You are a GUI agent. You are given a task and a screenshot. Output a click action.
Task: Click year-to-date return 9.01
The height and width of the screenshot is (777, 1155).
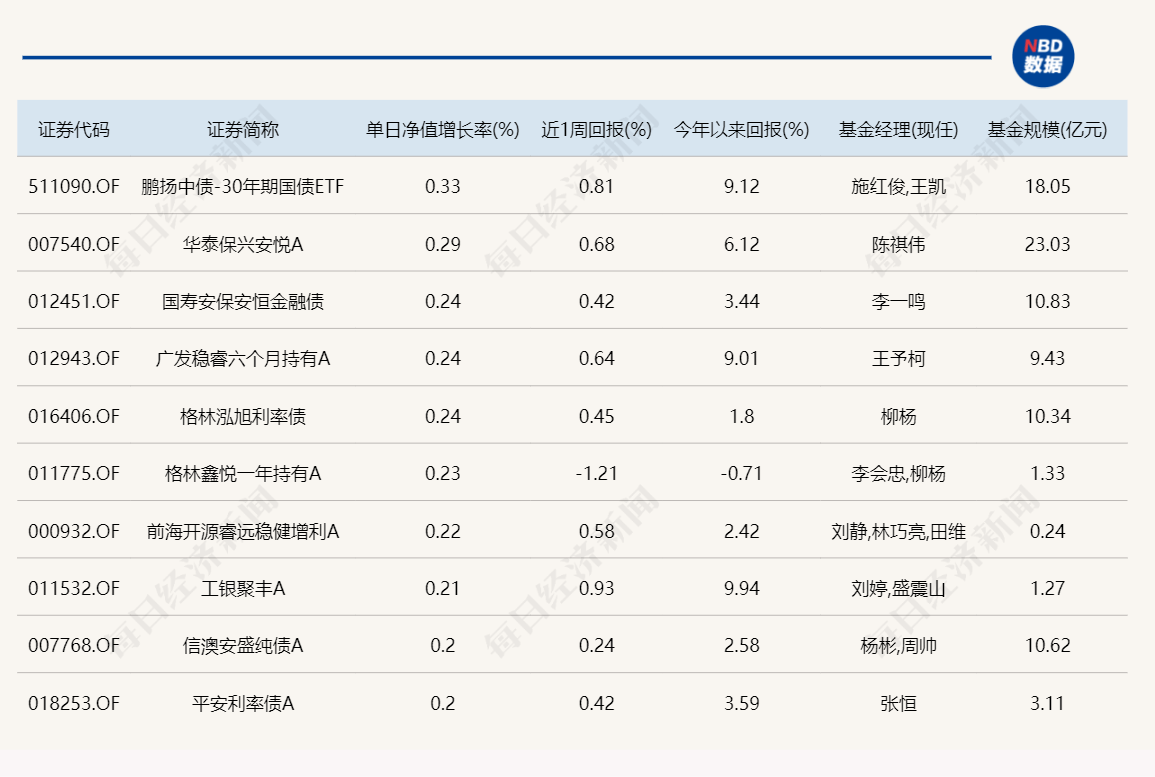click(x=742, y=359)
